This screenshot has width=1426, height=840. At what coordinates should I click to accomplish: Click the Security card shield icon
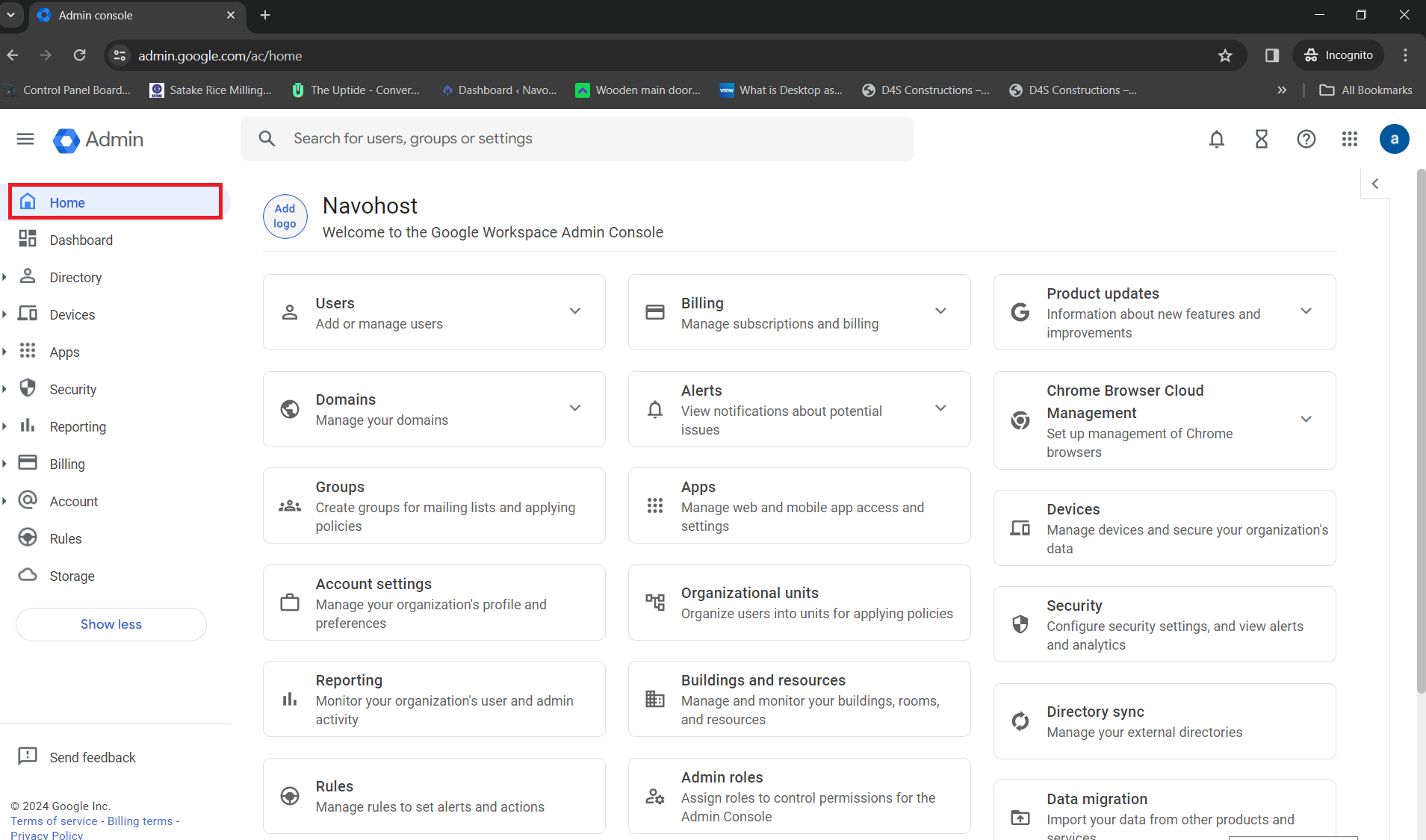click(x=1020, y=624)
